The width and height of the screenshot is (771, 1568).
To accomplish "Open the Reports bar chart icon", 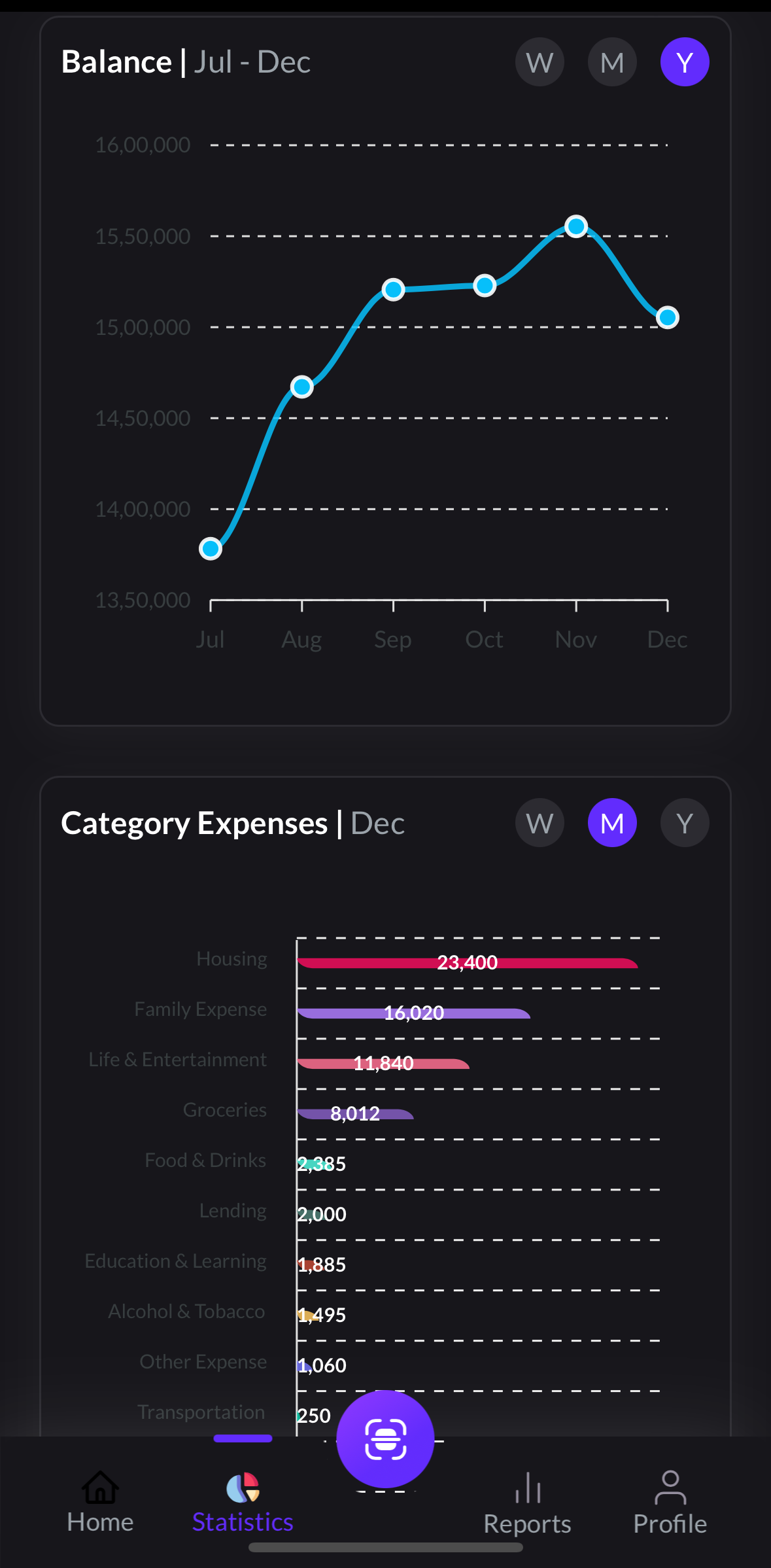I will point(528,1488).
